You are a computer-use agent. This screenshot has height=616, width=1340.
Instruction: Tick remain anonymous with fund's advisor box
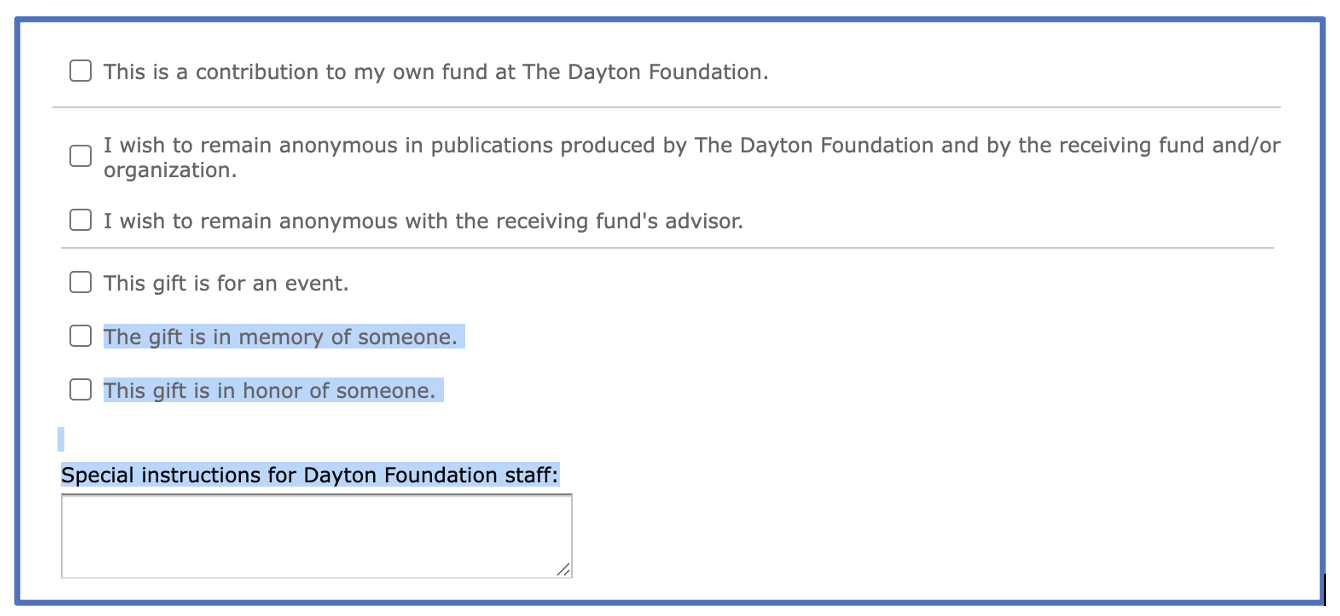(80, 220)
